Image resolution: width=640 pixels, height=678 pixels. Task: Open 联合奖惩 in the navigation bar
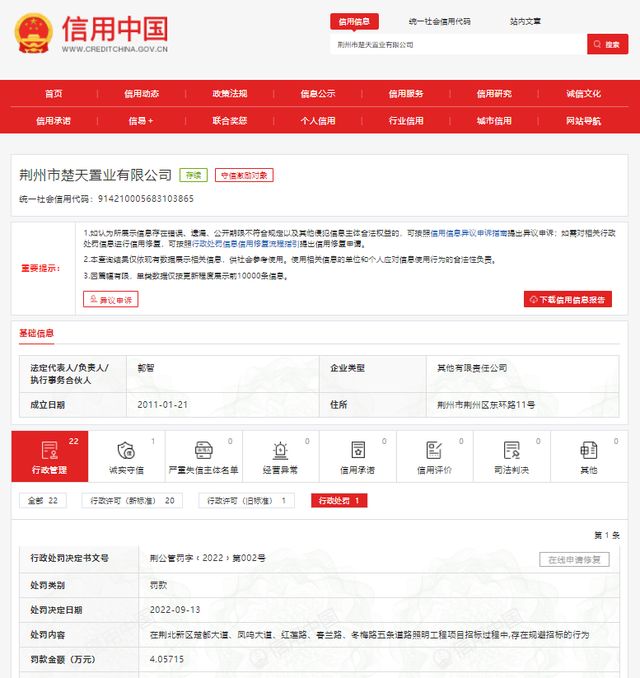tap(230, 121)
